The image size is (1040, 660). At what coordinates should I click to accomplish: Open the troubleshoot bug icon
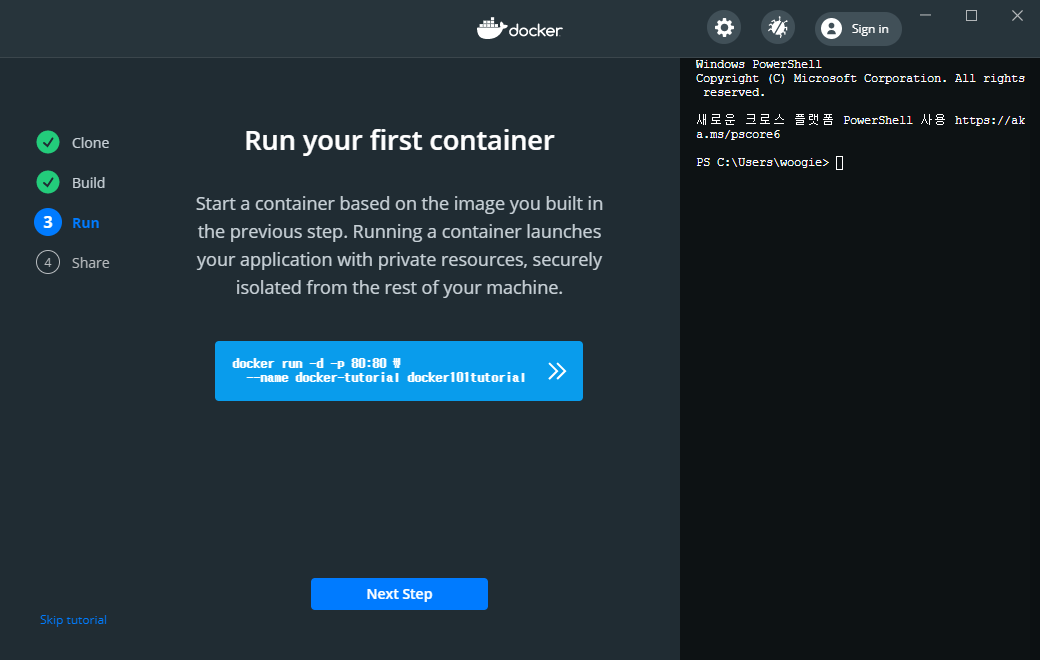pos(777,28)
